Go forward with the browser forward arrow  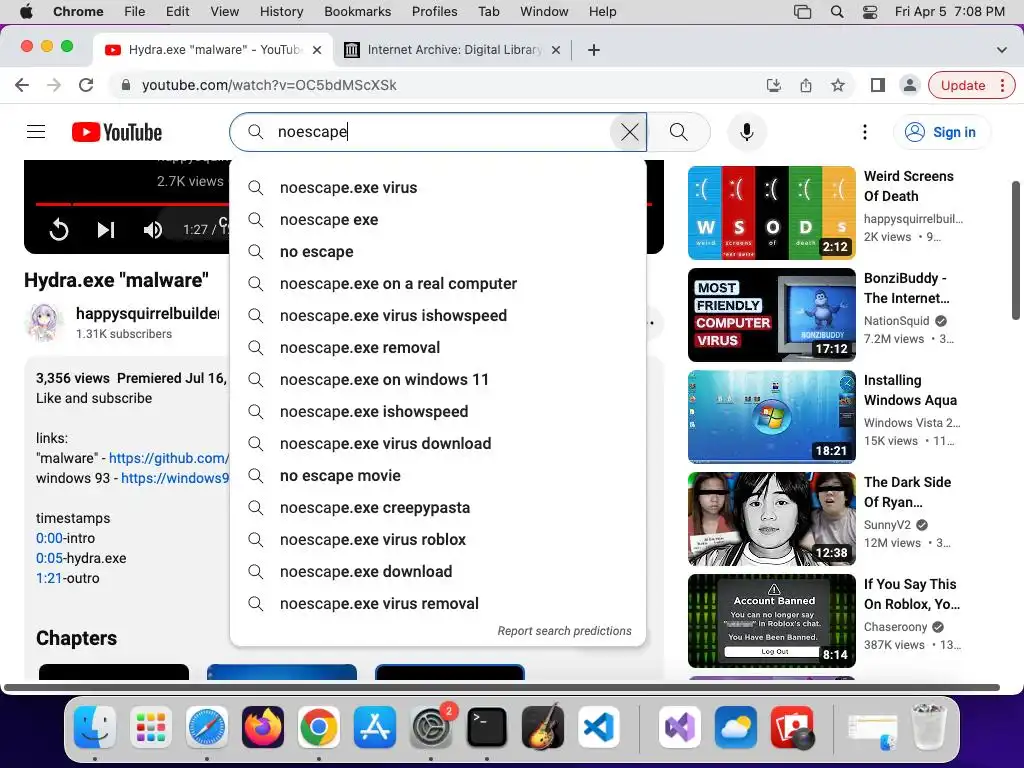click(54, 85)
